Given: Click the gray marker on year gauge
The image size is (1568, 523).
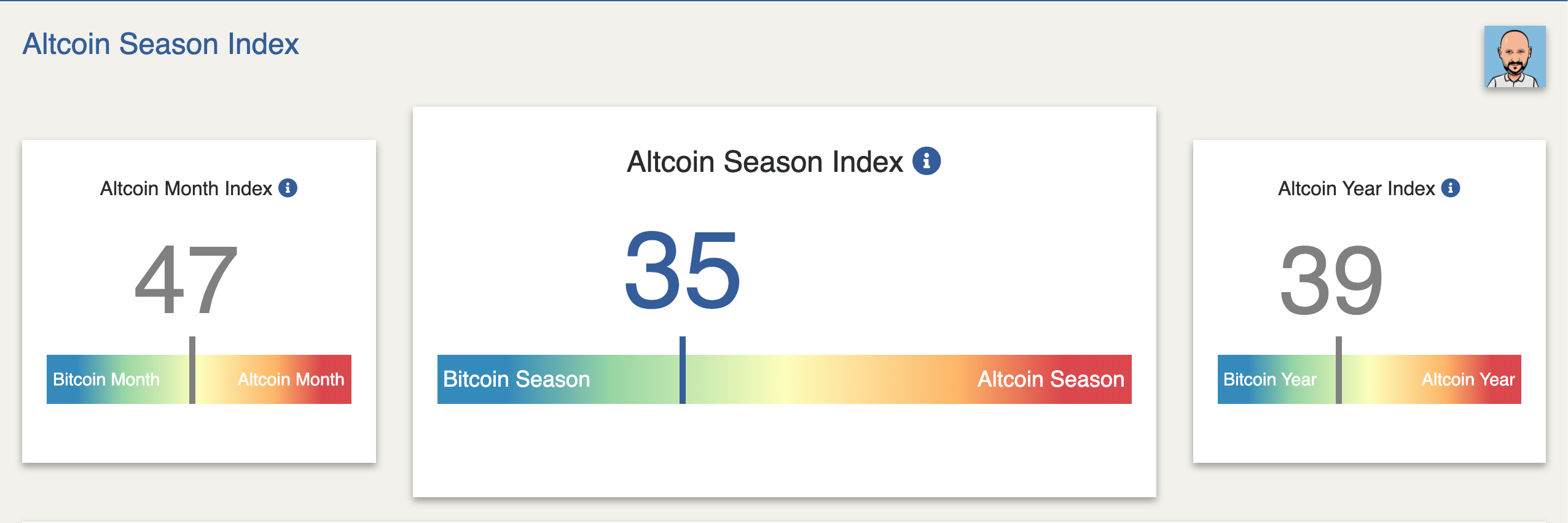Looking at the screenshot, I should click(x=1339, y=370).
